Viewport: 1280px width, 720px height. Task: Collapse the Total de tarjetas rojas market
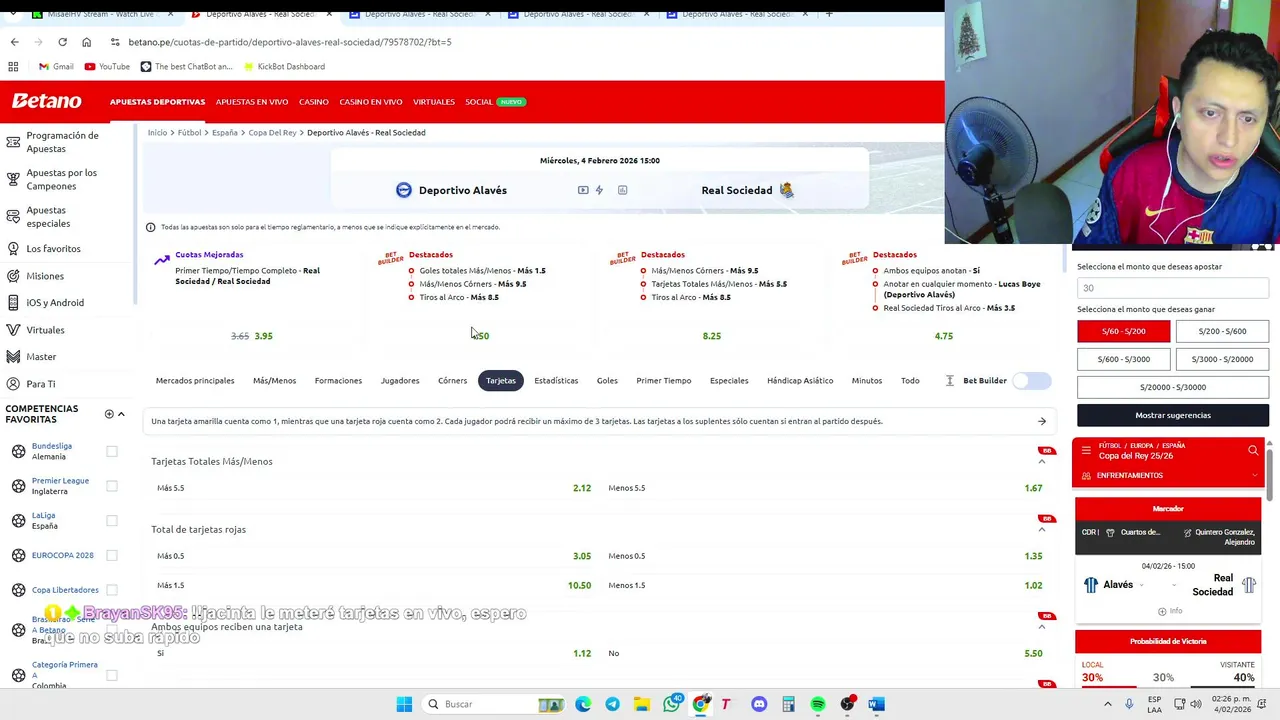(x=1041, y=529)
